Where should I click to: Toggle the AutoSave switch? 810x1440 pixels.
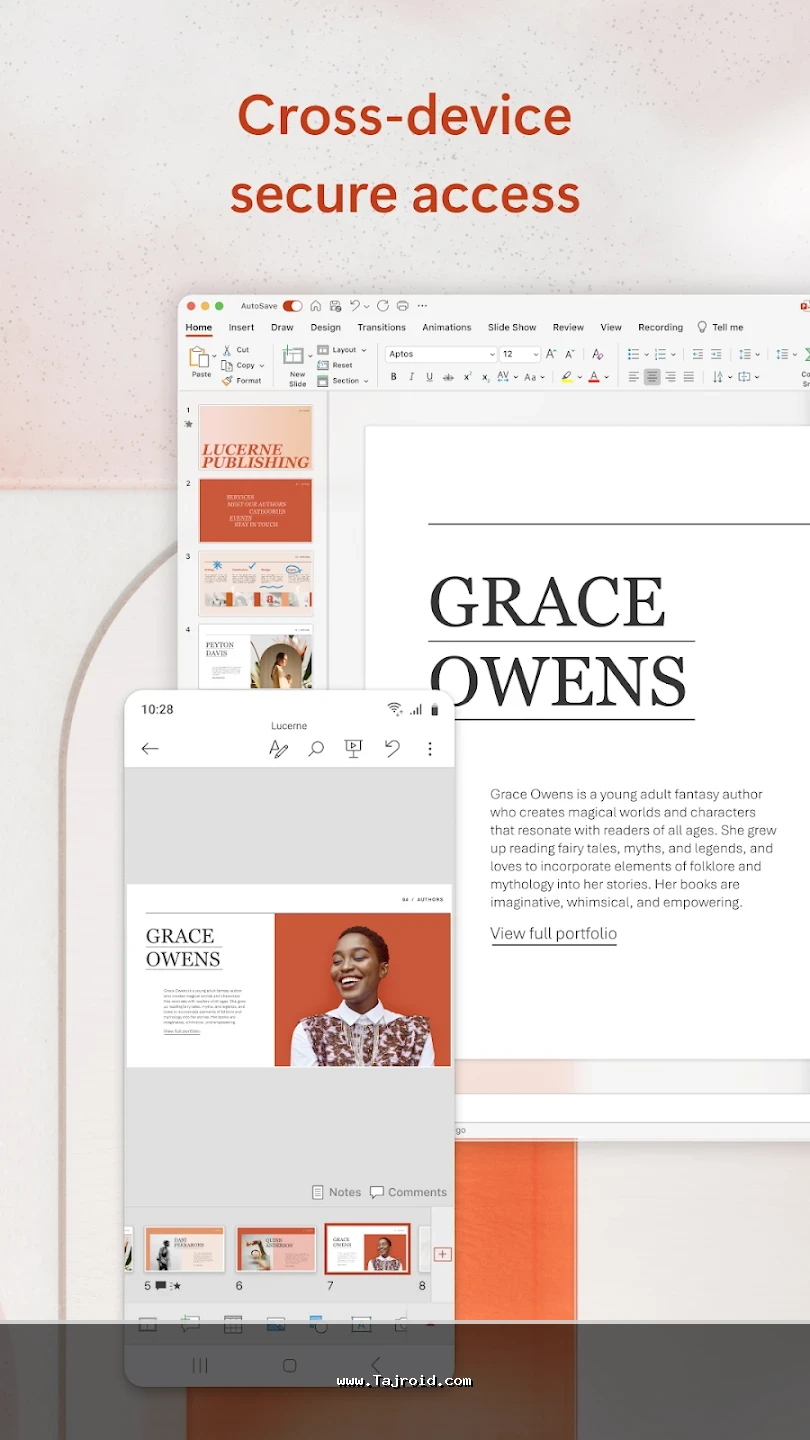(292, 306)
